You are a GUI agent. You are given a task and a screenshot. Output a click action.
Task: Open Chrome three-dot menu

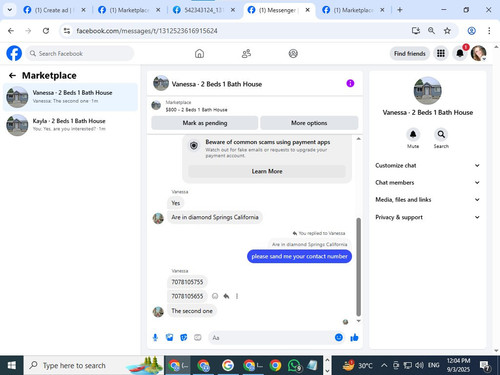point(489,31)
